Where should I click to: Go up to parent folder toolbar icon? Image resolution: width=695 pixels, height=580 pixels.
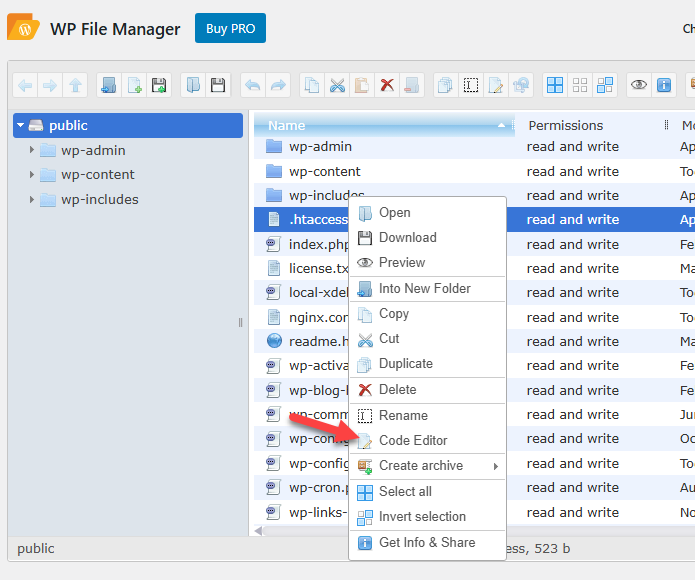tap(75, 85)
